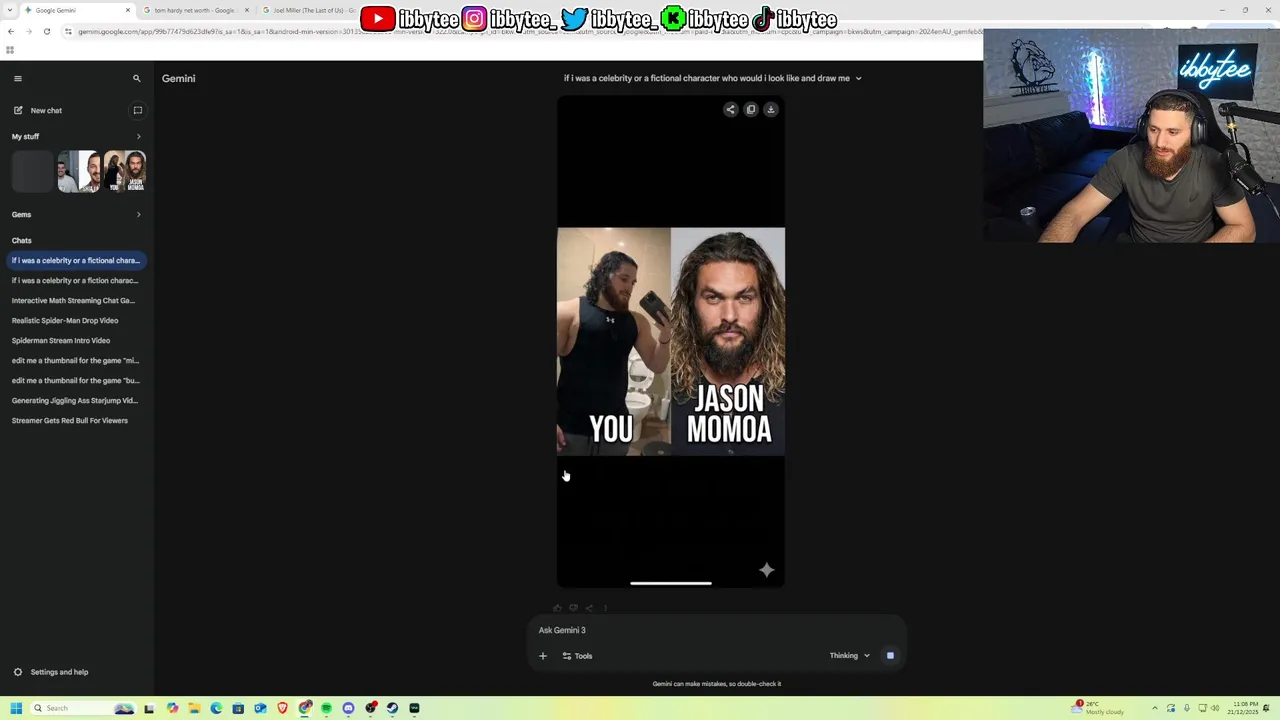Click the Gemini sparkle icon on the image
1280x720 pixels.
point(766,570)
